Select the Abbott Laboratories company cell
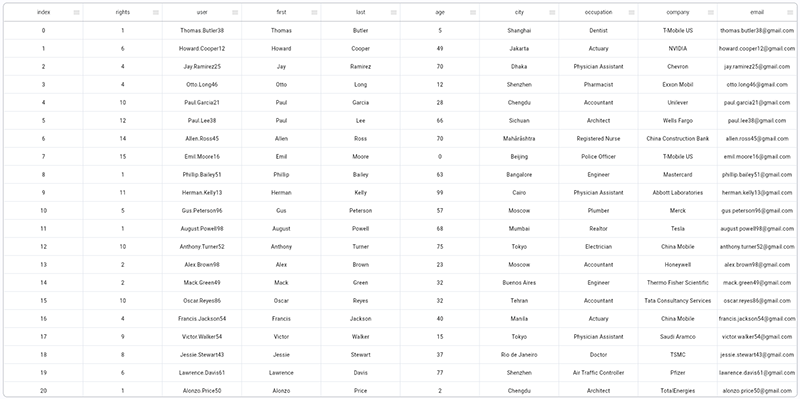Screen dimensions: 800x399 coord(678,193)
